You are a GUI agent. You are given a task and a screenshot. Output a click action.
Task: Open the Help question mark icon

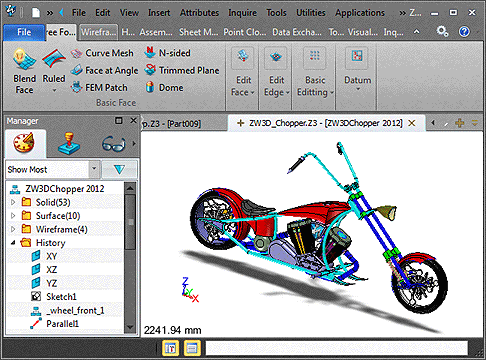click(x=464, y=32)
